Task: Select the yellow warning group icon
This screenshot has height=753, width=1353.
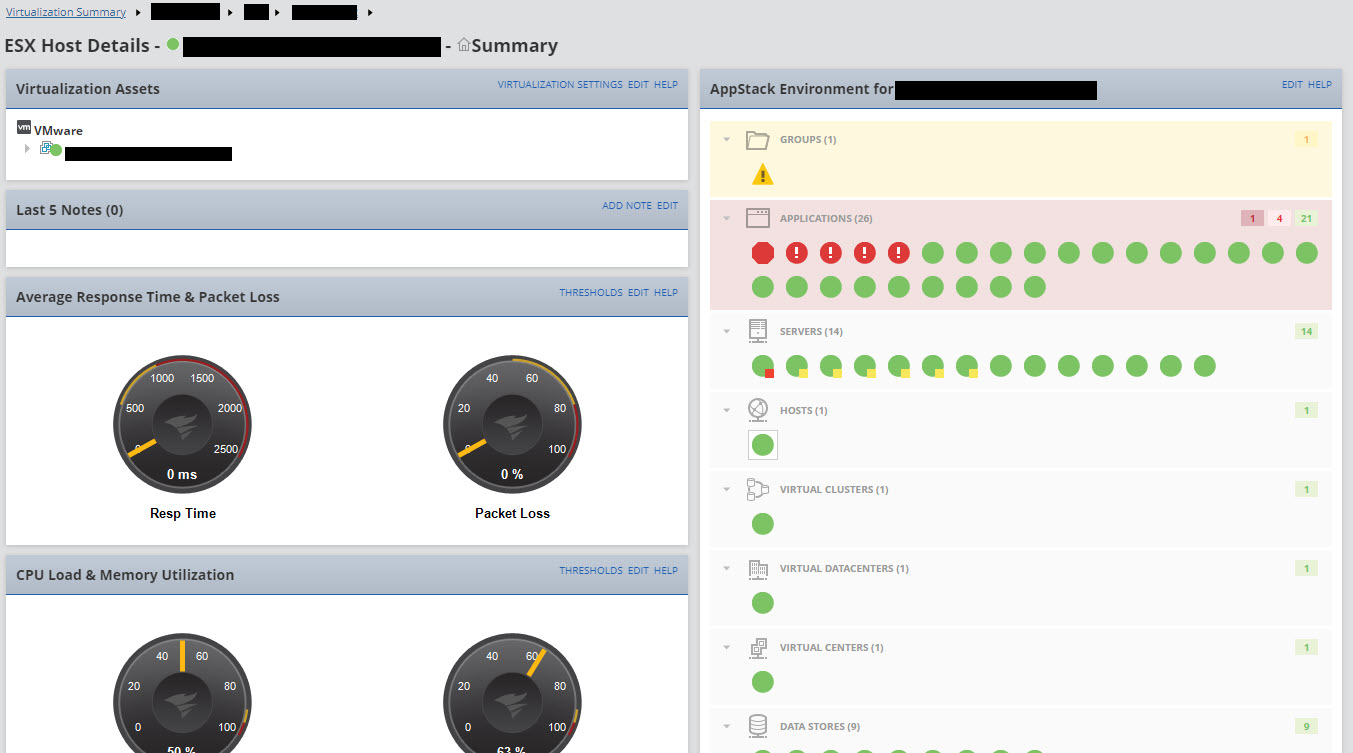Action: [762, 175]
